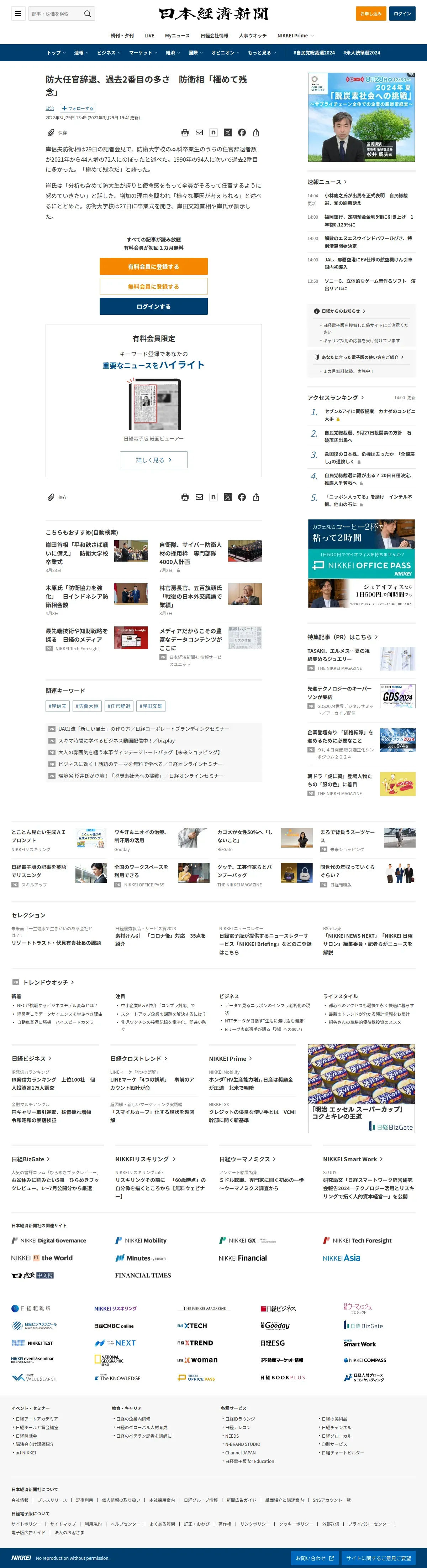Image resolution: width=427 pixels, height=1568 pixels.
Task: Click the lower envelope icon below the member box
Action: (x=199, y=497)
